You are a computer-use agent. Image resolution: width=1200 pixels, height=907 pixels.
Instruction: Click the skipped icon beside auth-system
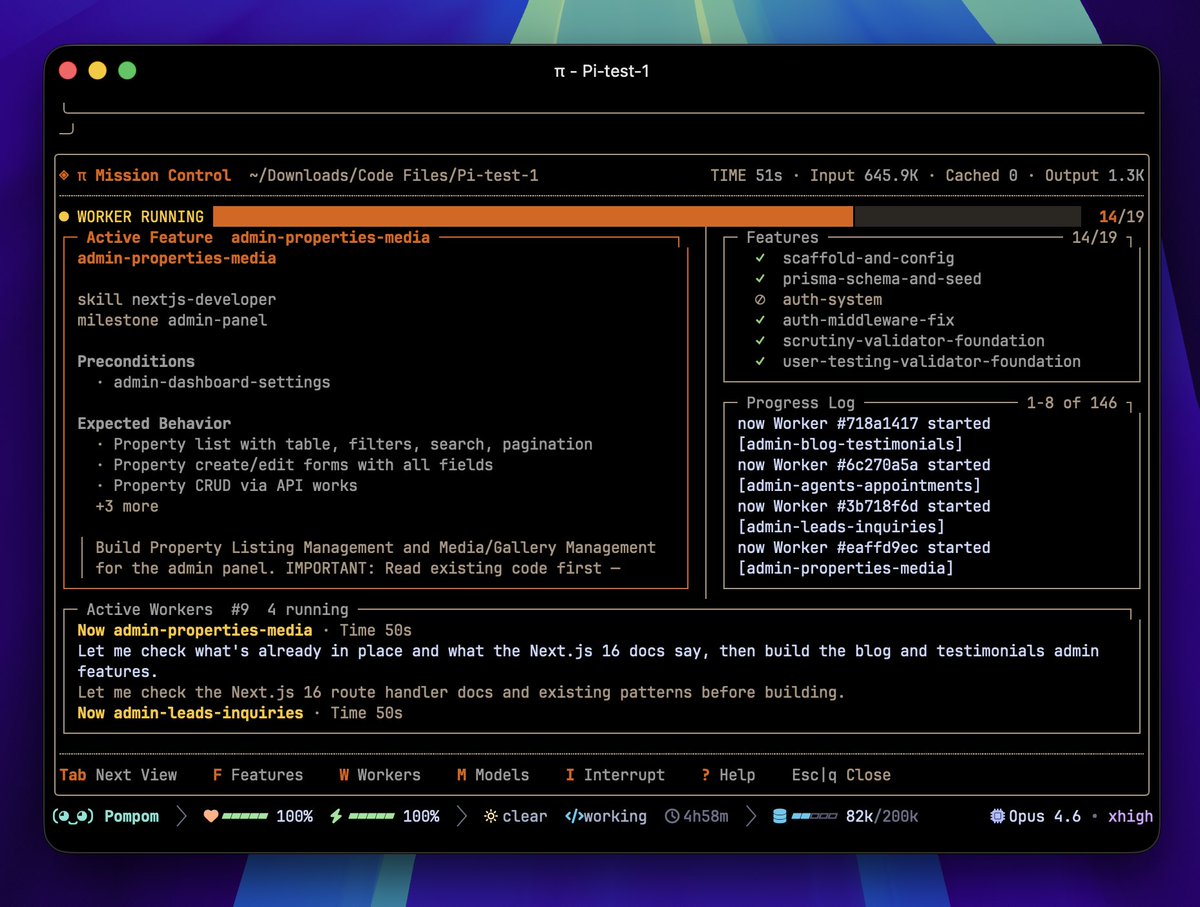coord(761,300)
